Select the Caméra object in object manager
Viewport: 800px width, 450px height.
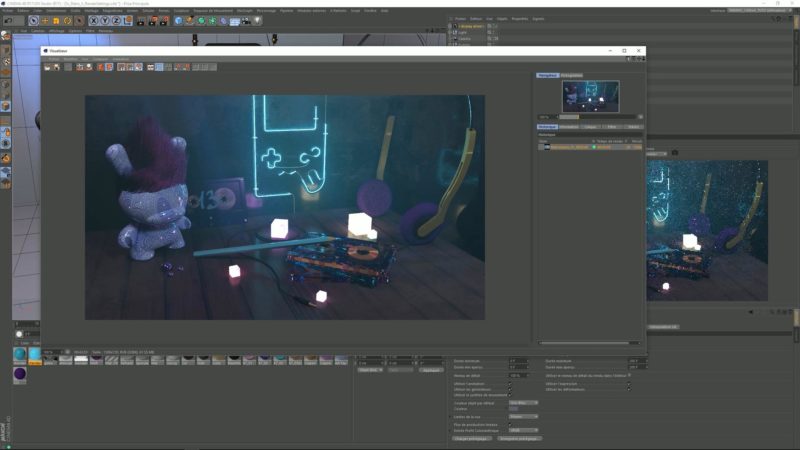pyautogui.click(x=464, y=38)
